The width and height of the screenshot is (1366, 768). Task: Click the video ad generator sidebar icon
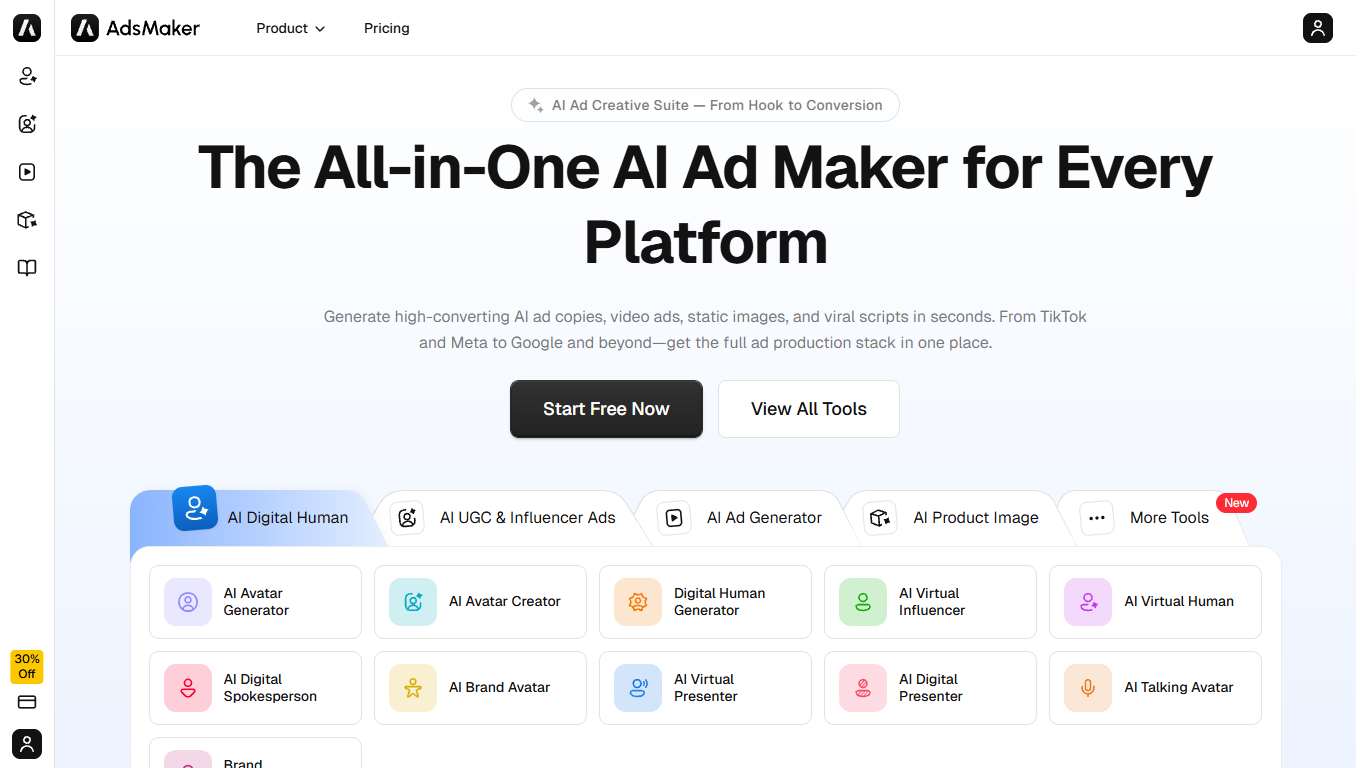(27, 172)
